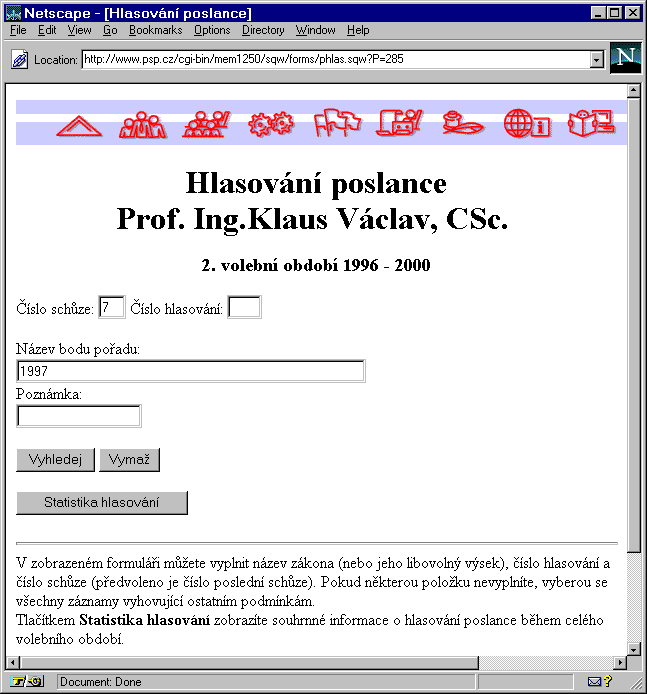647x694 pixels.
Task: Click the Statistika hlasování button
Action: pyautogui.click(x=102, y=503)
